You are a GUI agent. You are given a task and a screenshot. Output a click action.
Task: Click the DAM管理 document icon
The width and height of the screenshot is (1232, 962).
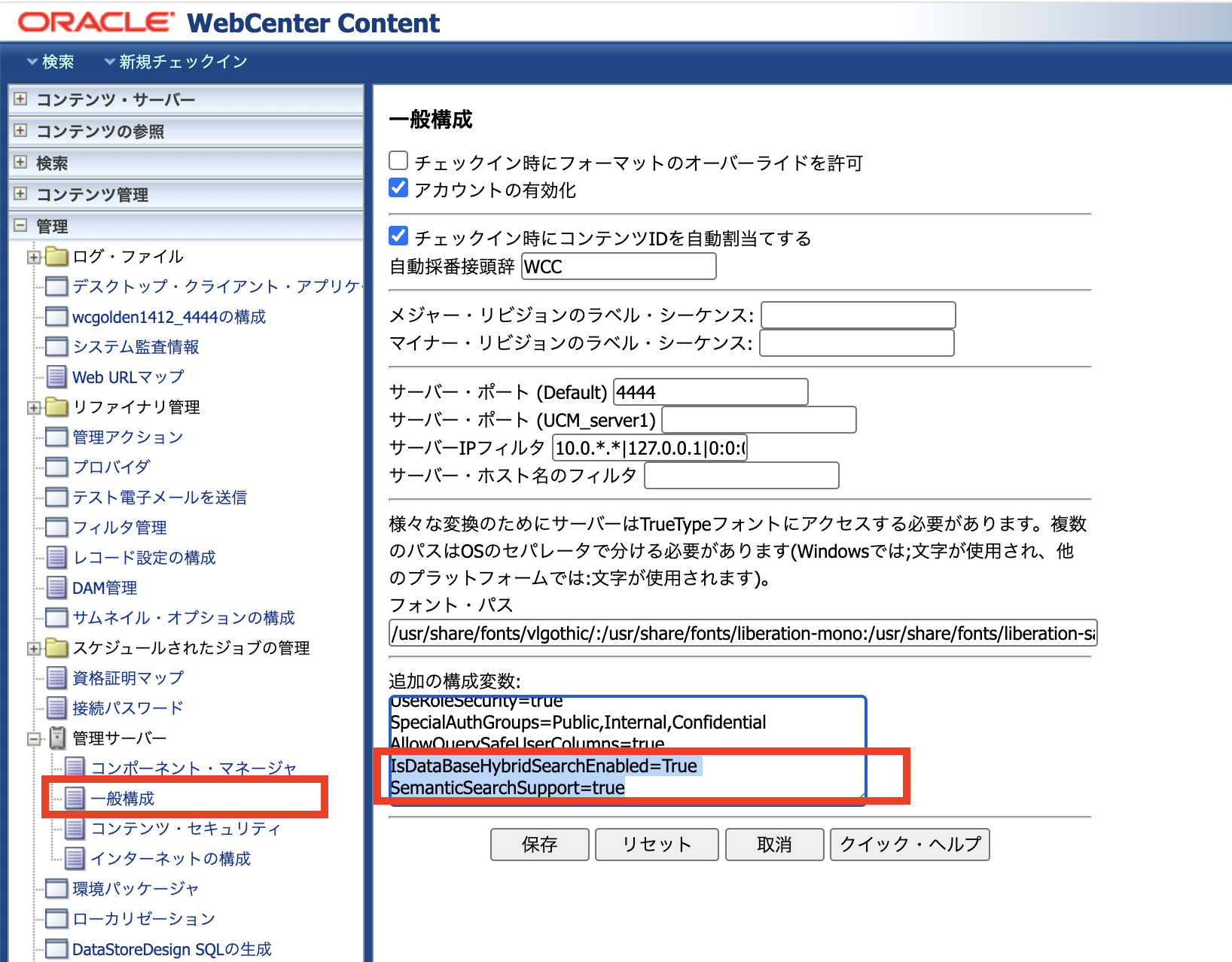tap(56, 588)
